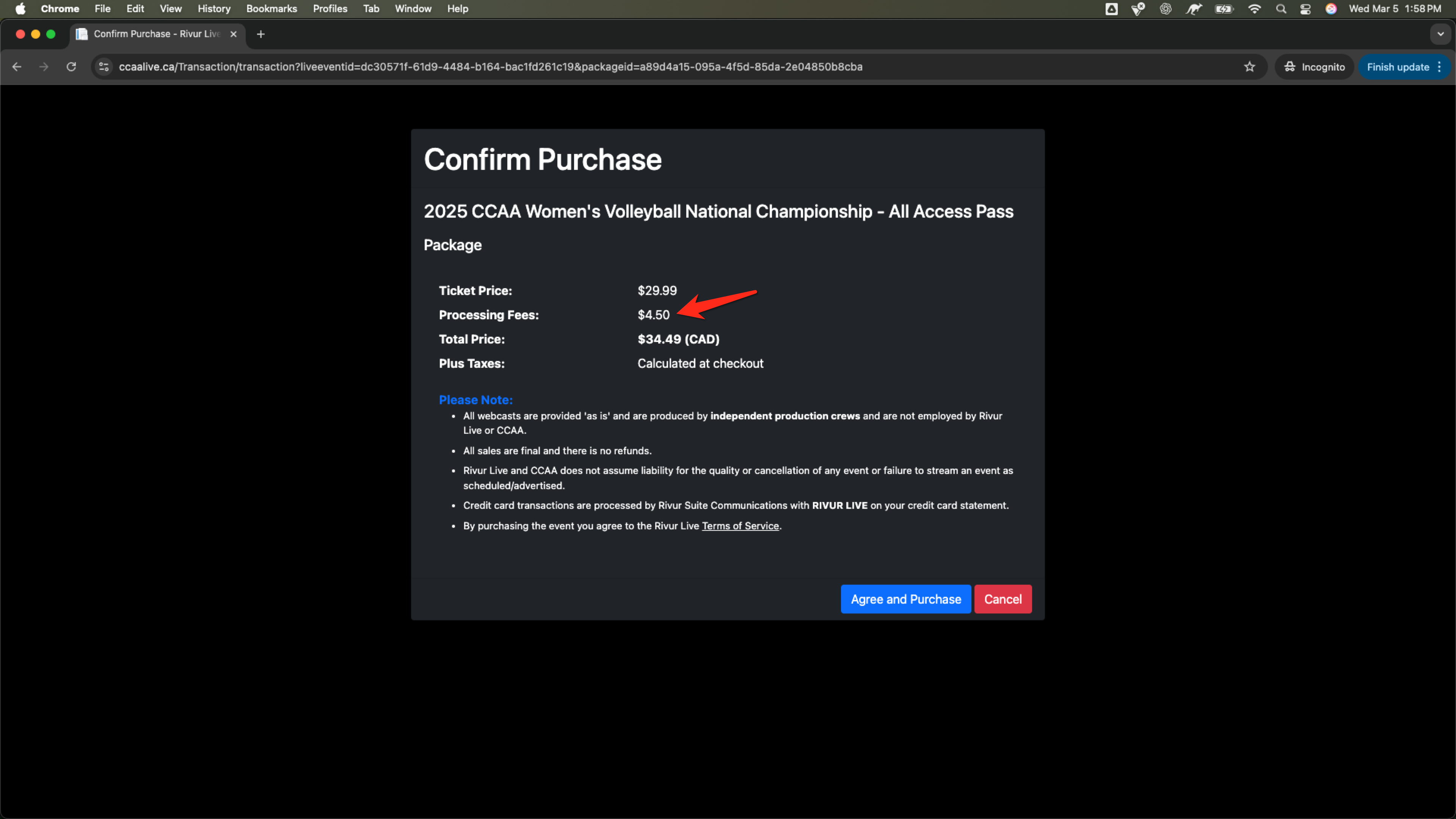The image size is (1456, 819).
Task: Click the triangle app menu bar icon
Action: [x=1112, y=8]
